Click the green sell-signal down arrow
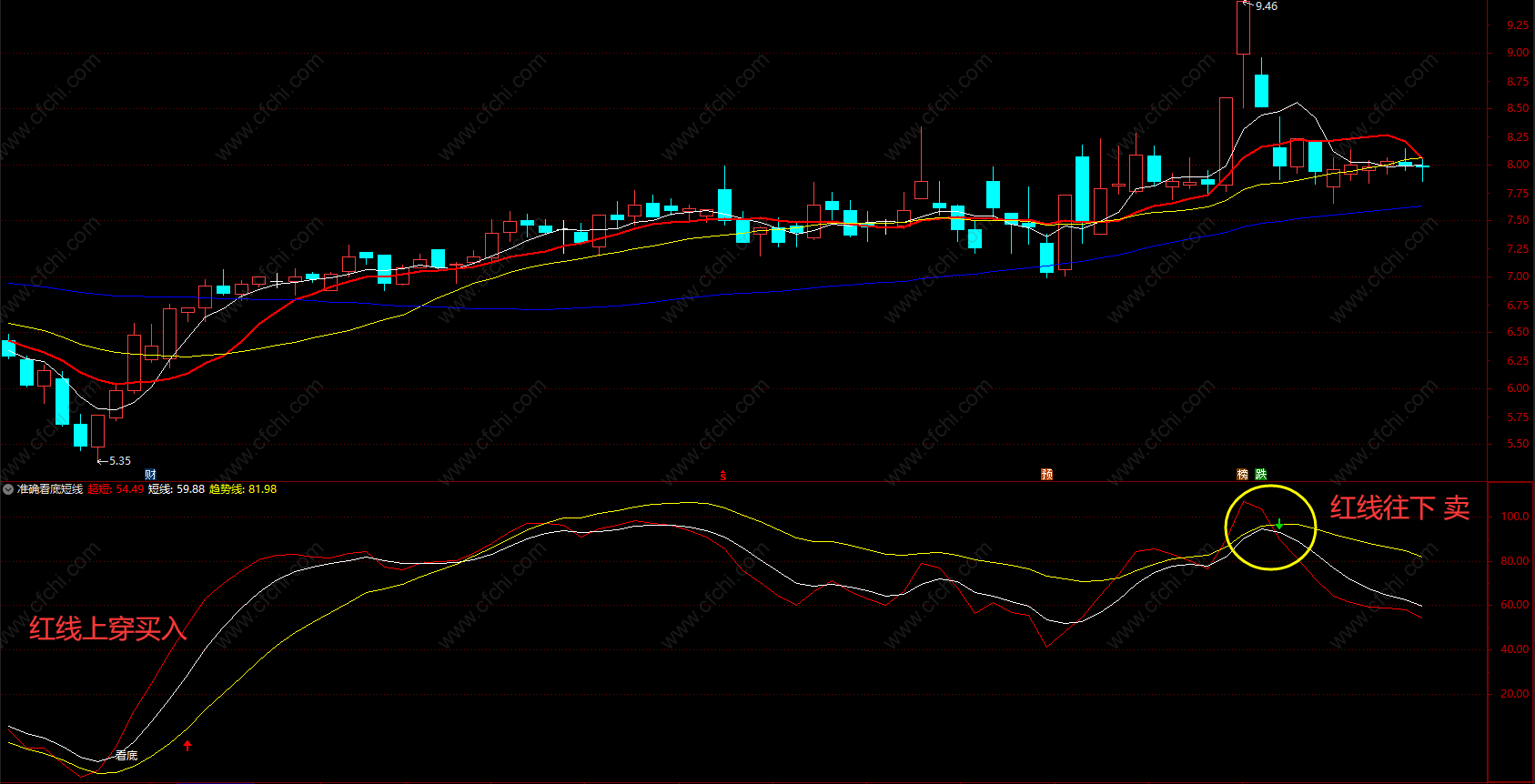This screenshot has width=1535, height=784. (1279, 525)
